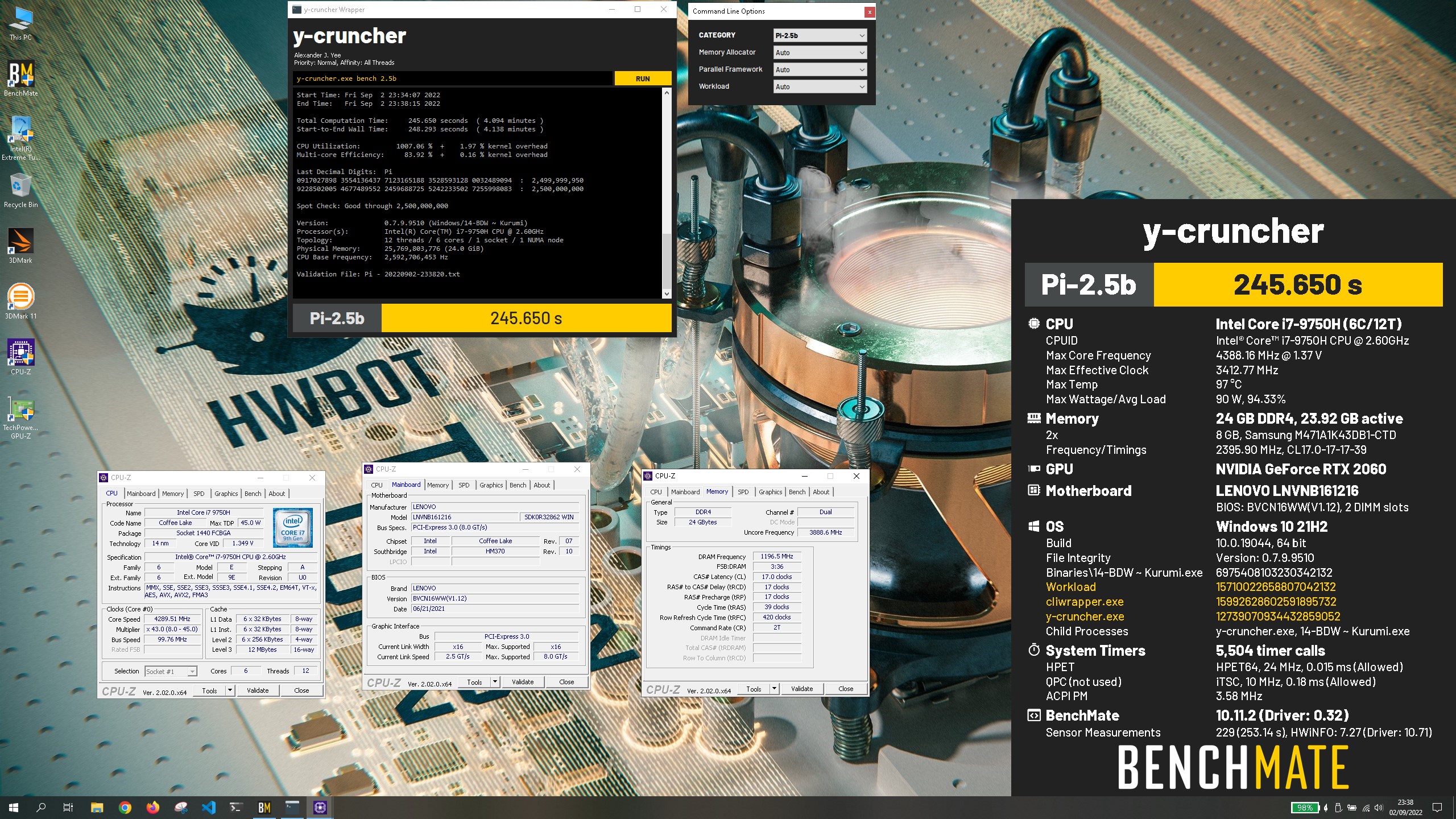Click Tools button in the CPU-Z Memory window
Viewport: 1456px width, 819px height.
[754, 689]
